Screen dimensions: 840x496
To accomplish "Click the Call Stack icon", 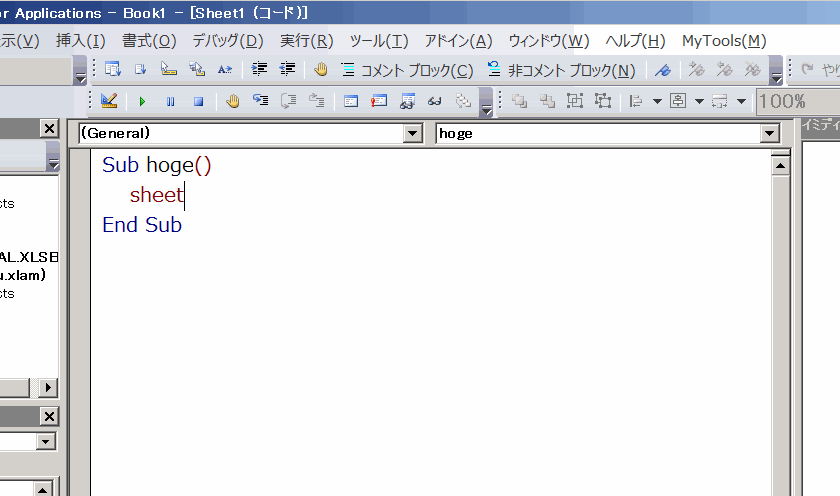I will [x=463, y=101].
